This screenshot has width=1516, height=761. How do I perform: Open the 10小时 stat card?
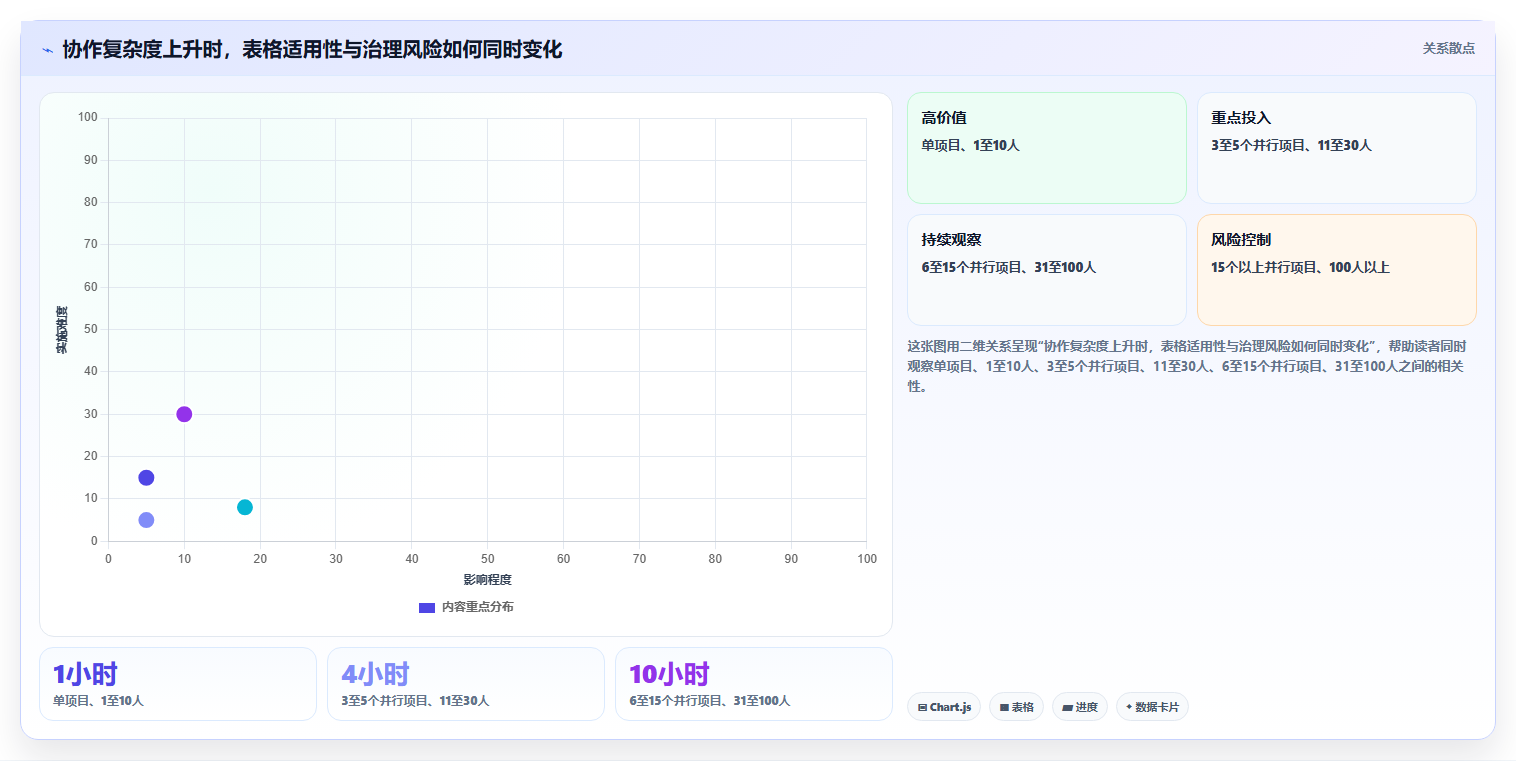754,684
